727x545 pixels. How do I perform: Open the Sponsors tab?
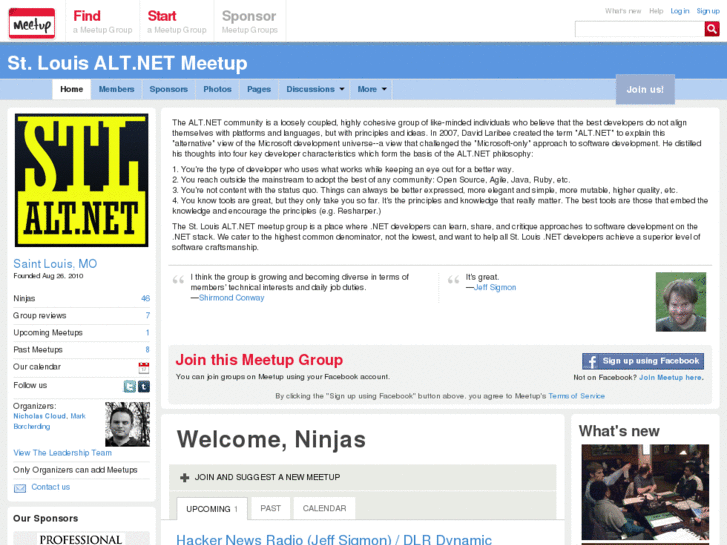[x=168, y=89]
